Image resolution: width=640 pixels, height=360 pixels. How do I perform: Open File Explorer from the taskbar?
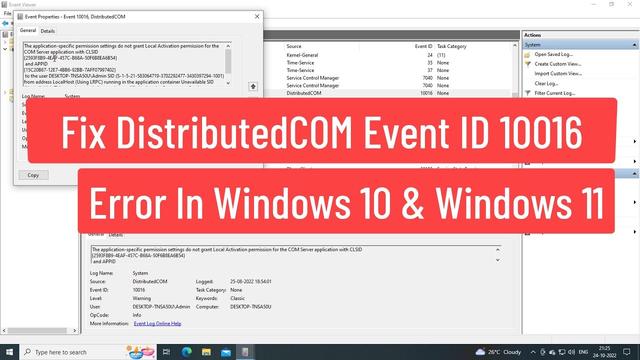[206, 352]
